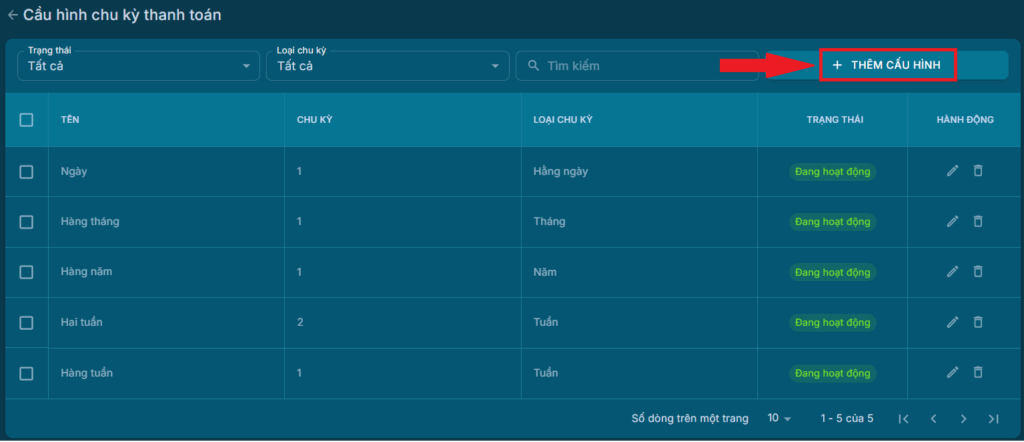Edit the Hàng tháng configuration
This screenshot has width=1024, height=442.
coord(952,221)
